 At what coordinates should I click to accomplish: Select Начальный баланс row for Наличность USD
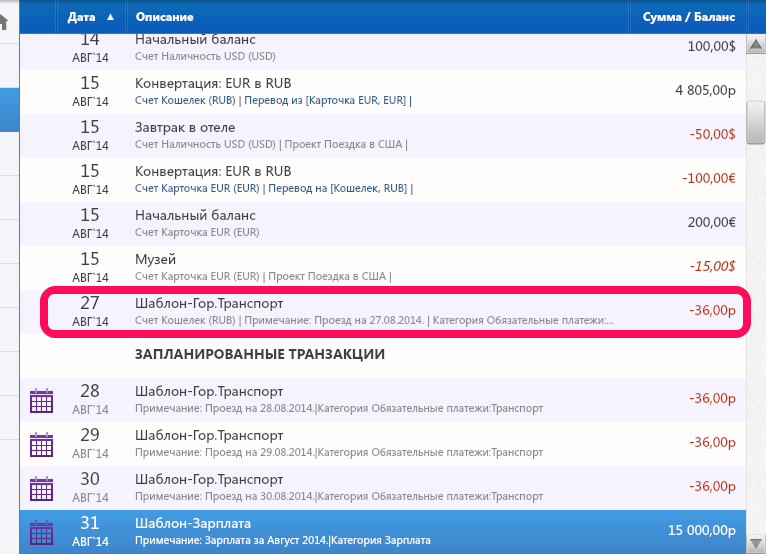[383, 51]
